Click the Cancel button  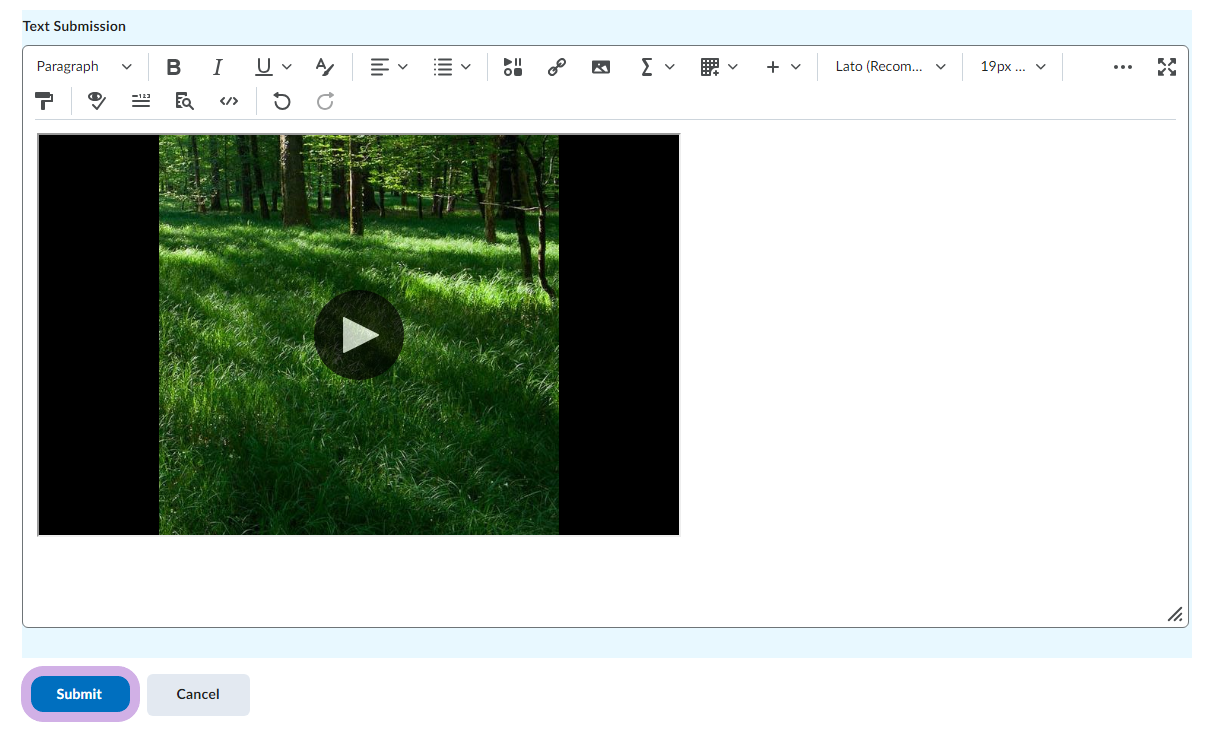tap(198, 694)
